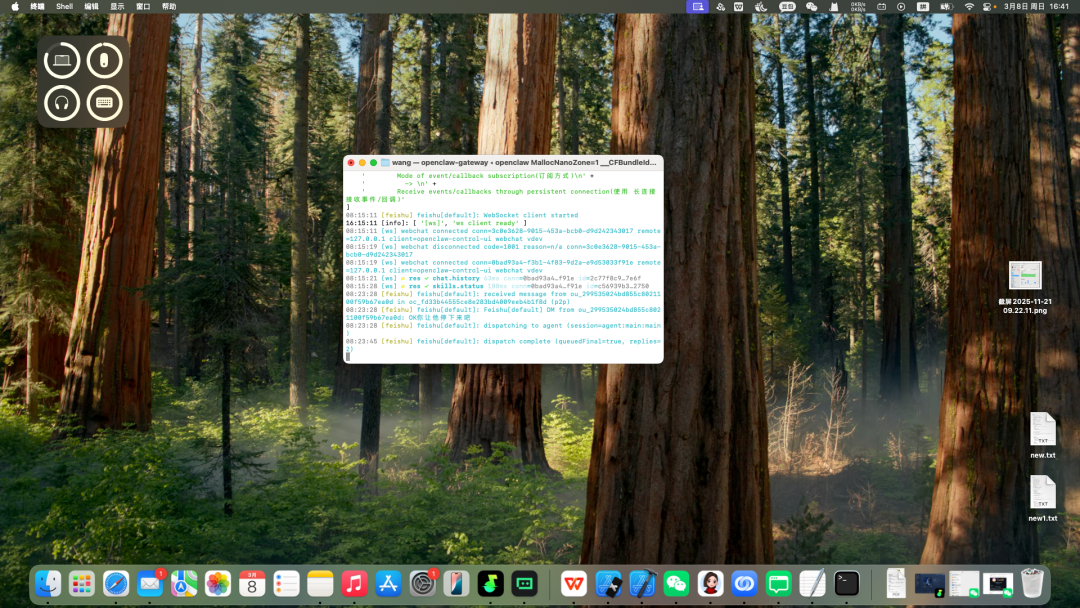
Task: Click the headphones battery widget circle
Action: 62,103
